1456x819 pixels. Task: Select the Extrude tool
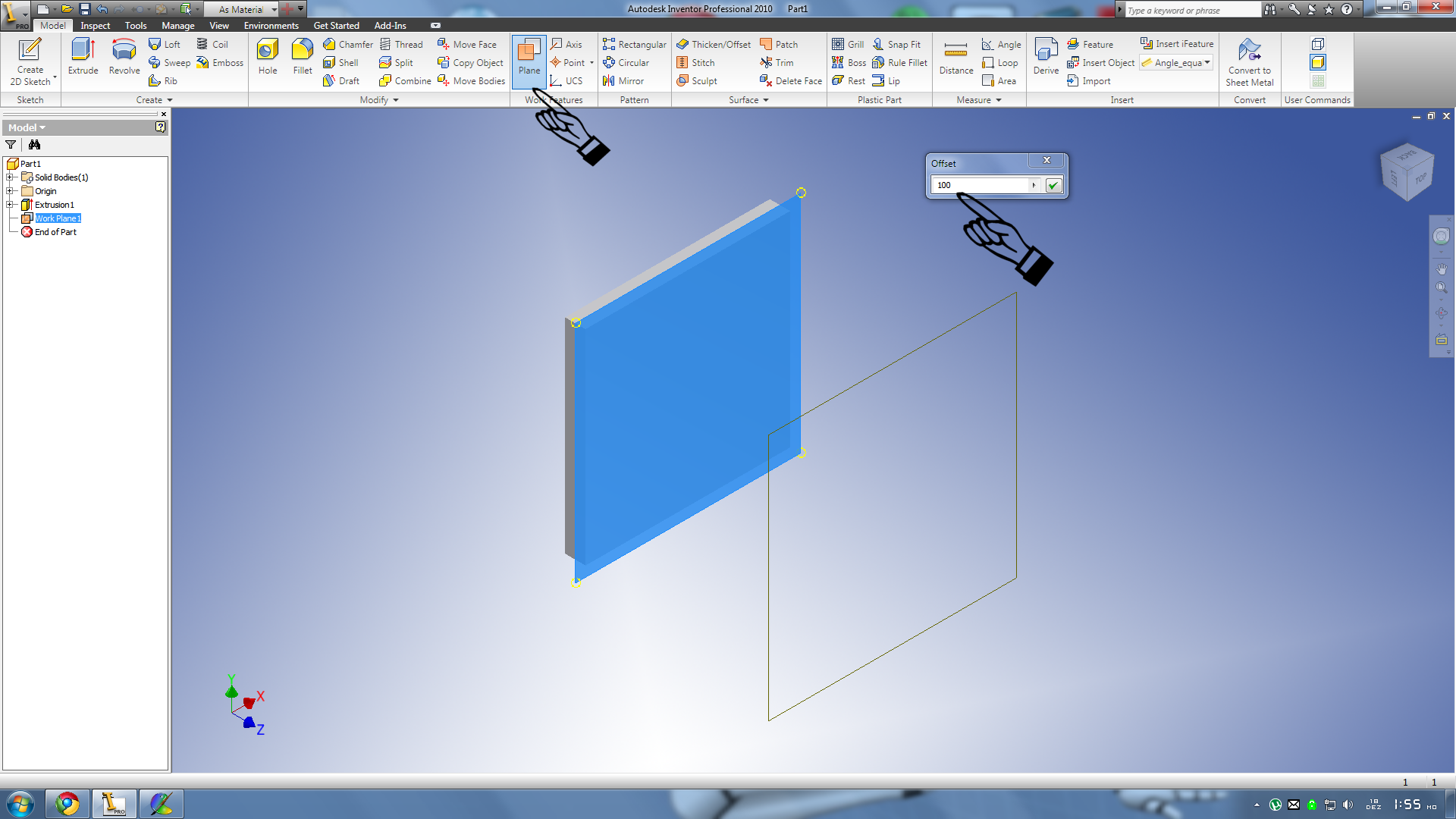click(x=83, y=57)
